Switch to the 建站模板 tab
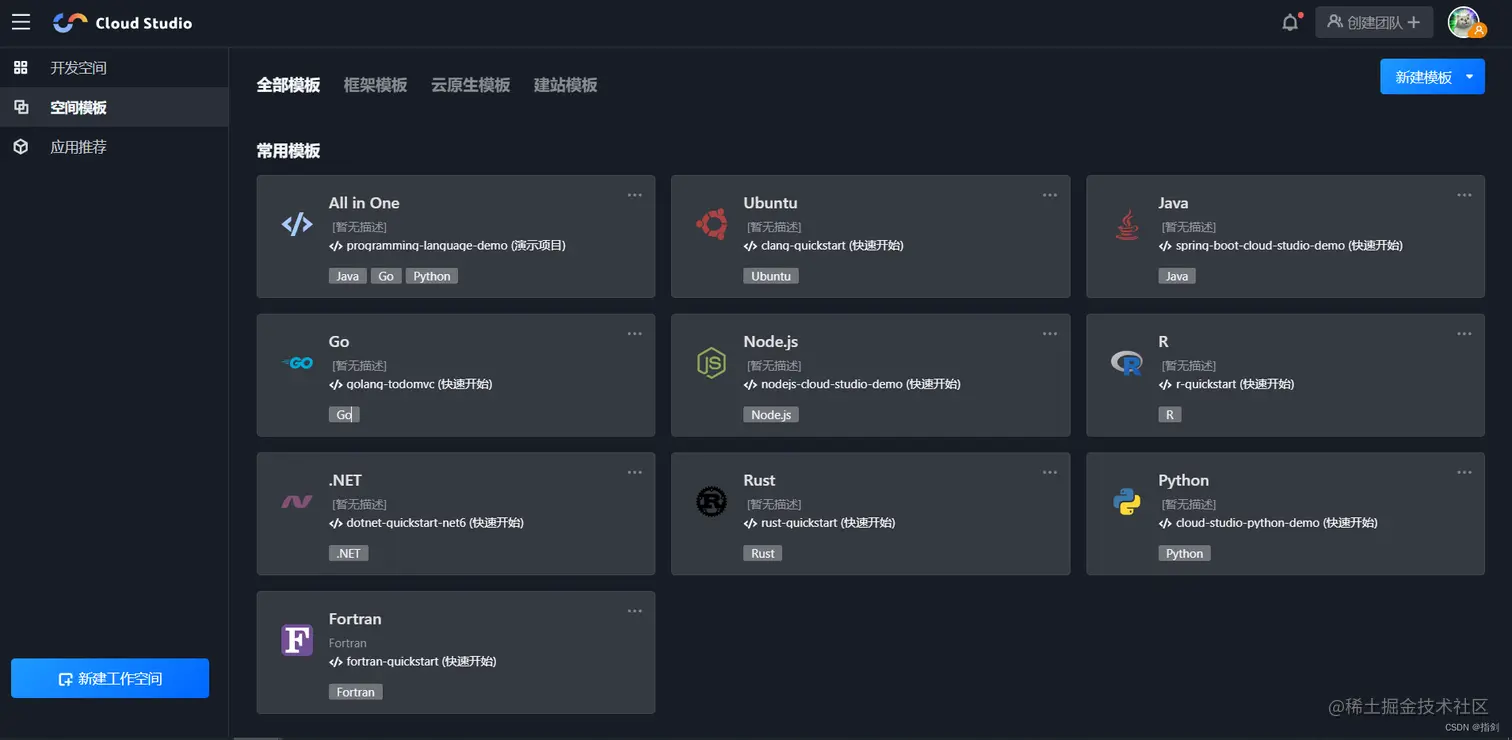The image size is (1512, 740). point(566,85)
